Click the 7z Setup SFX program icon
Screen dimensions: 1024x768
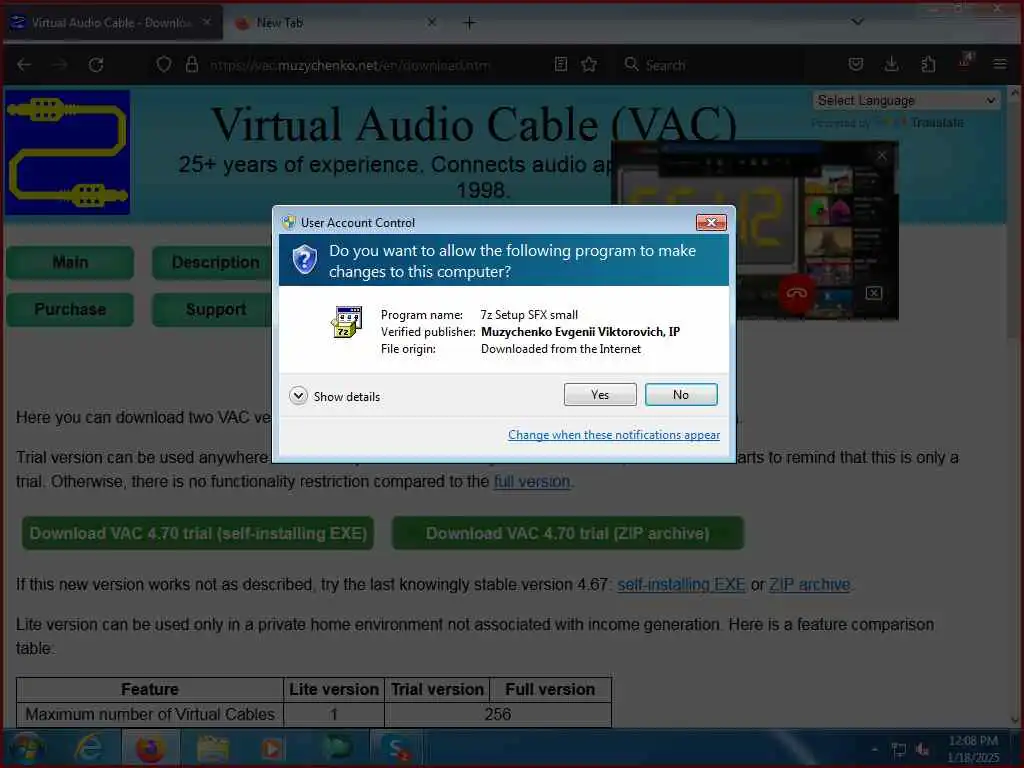[346, 321]
